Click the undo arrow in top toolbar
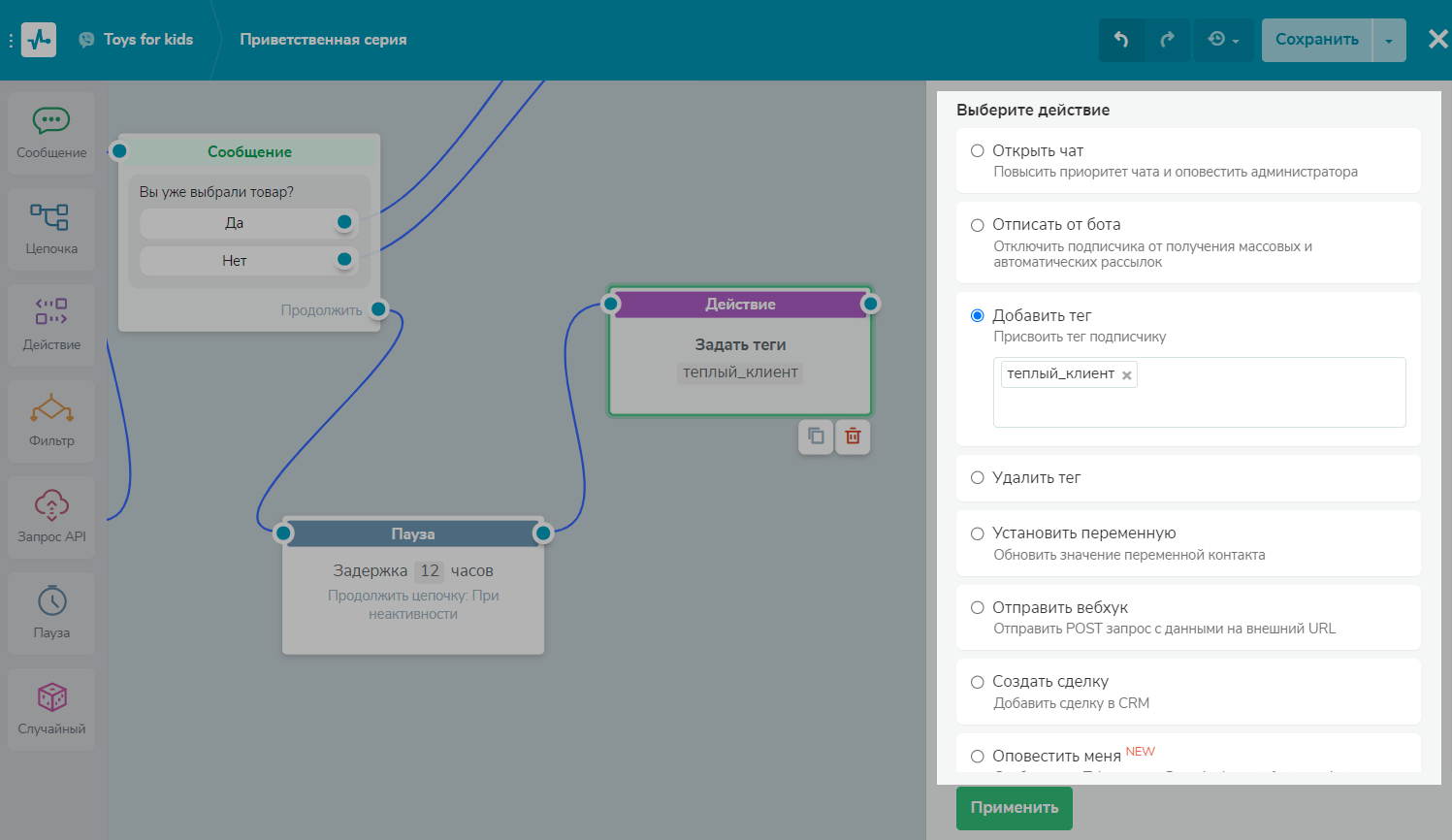Screen dimensions: 1452x840 (x=1121, y=40)
